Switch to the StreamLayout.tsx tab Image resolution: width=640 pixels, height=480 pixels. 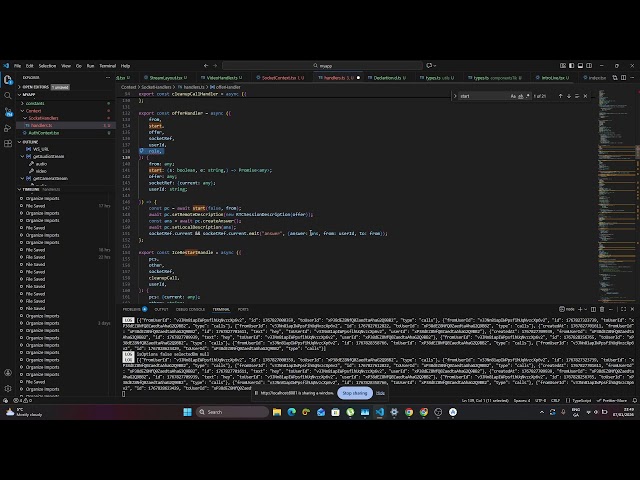[x=165, y=78]
